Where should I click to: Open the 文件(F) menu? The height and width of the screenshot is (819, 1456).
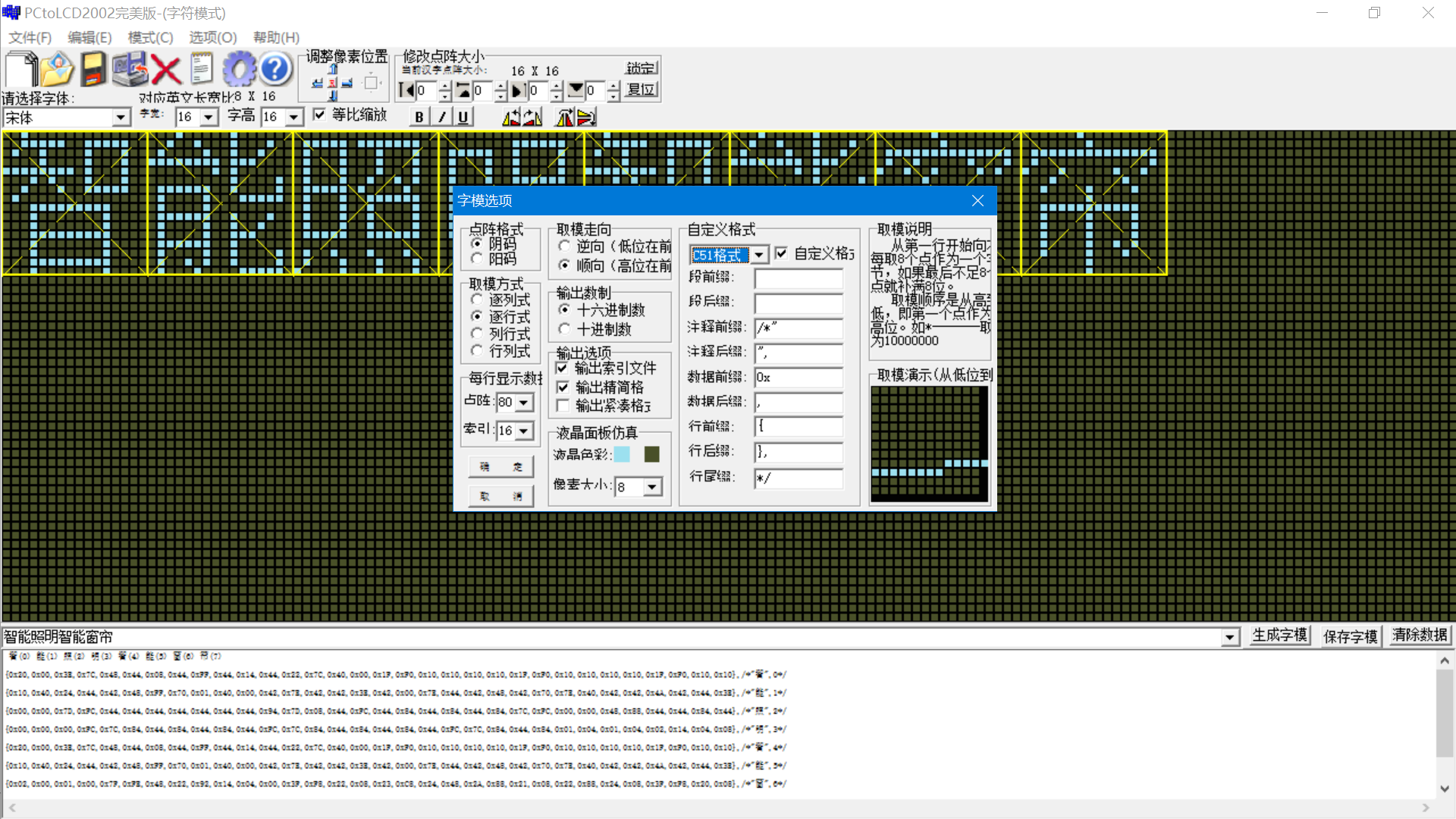click(28, 37)
